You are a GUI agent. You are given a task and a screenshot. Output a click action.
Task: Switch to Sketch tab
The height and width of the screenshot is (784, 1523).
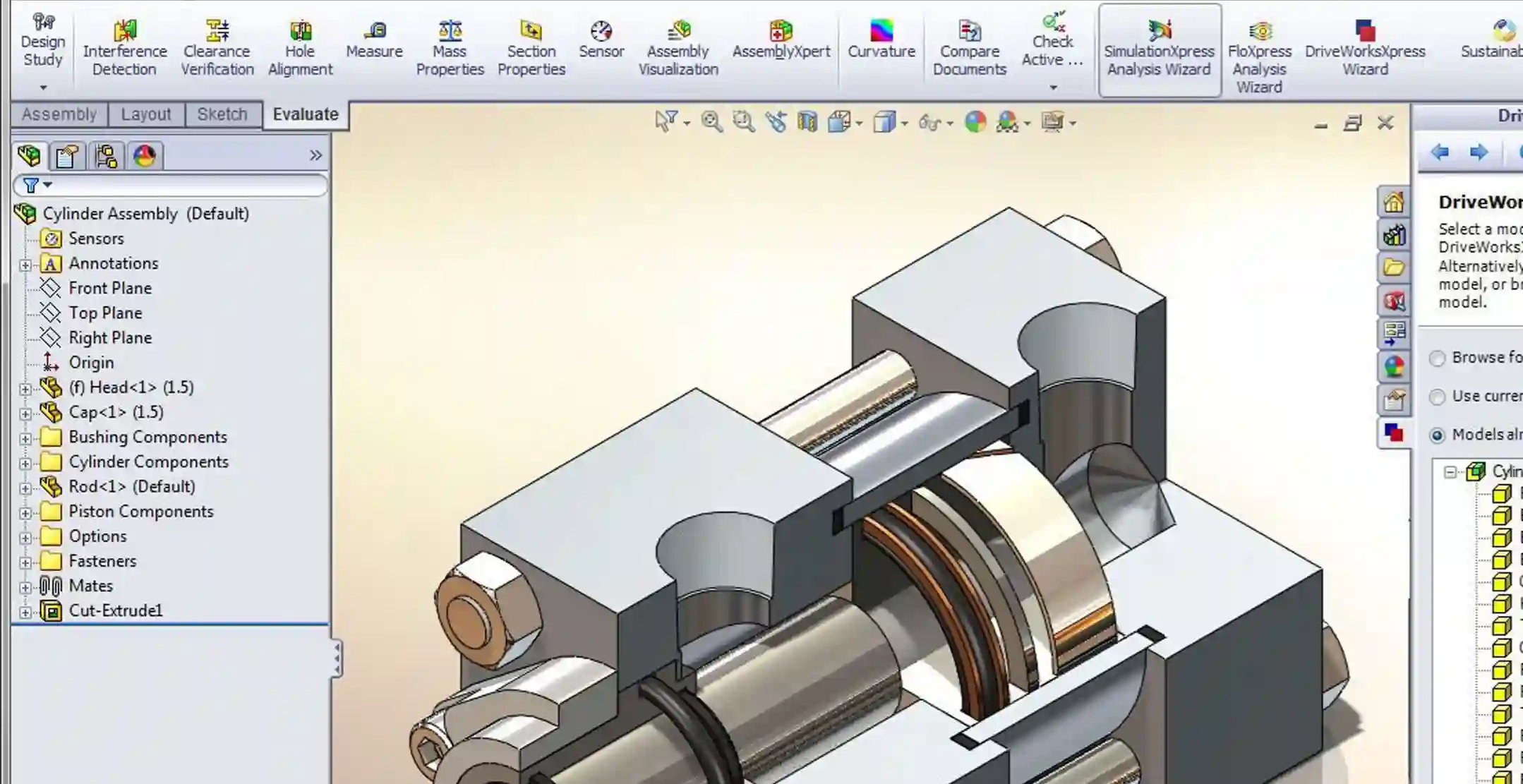click(x=222, y=114)
